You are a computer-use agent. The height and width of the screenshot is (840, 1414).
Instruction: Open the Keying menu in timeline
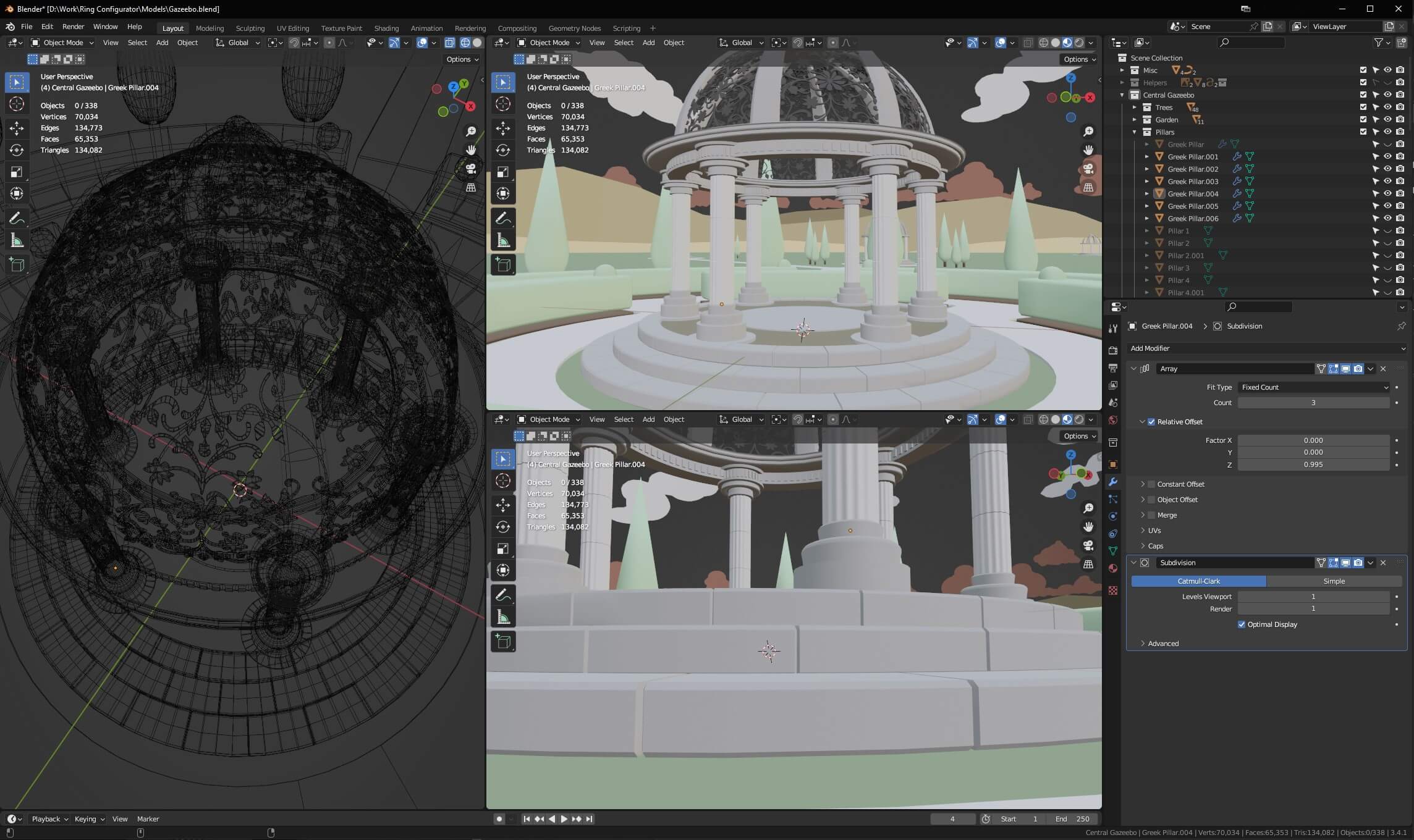click(90, 819)
